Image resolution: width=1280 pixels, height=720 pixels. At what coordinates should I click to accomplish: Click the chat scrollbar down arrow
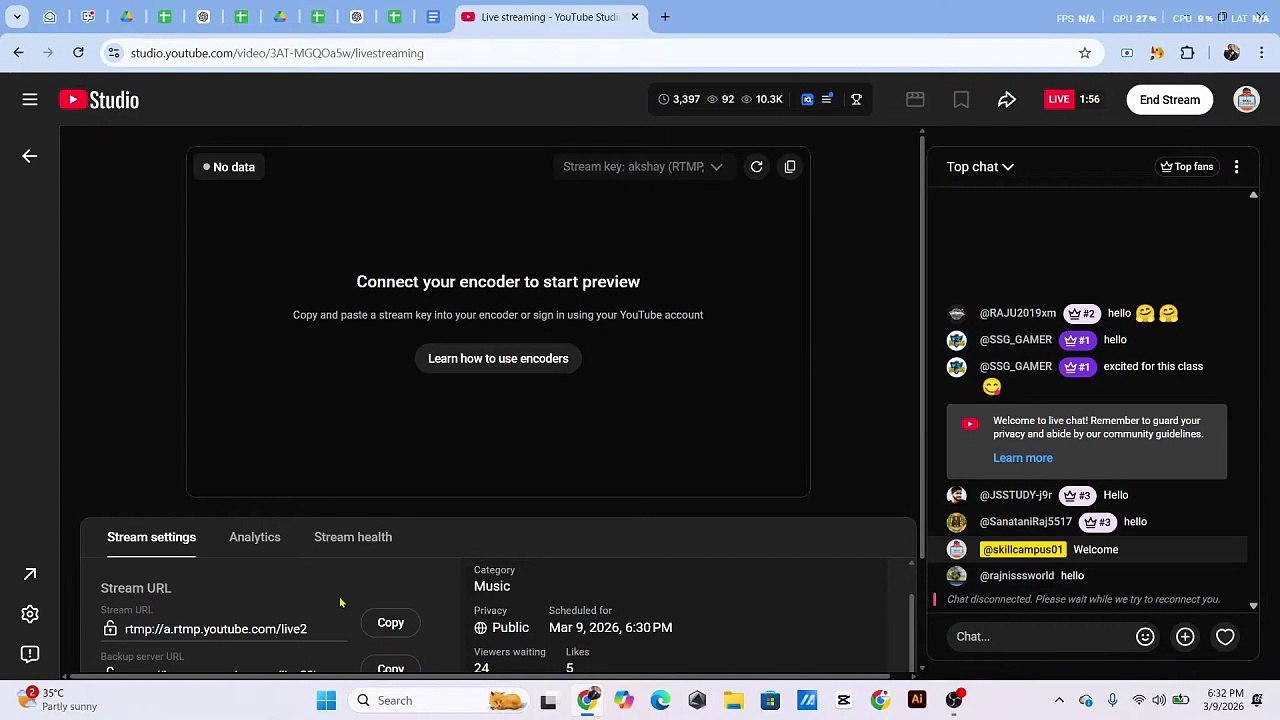[x=1253, y=606]
